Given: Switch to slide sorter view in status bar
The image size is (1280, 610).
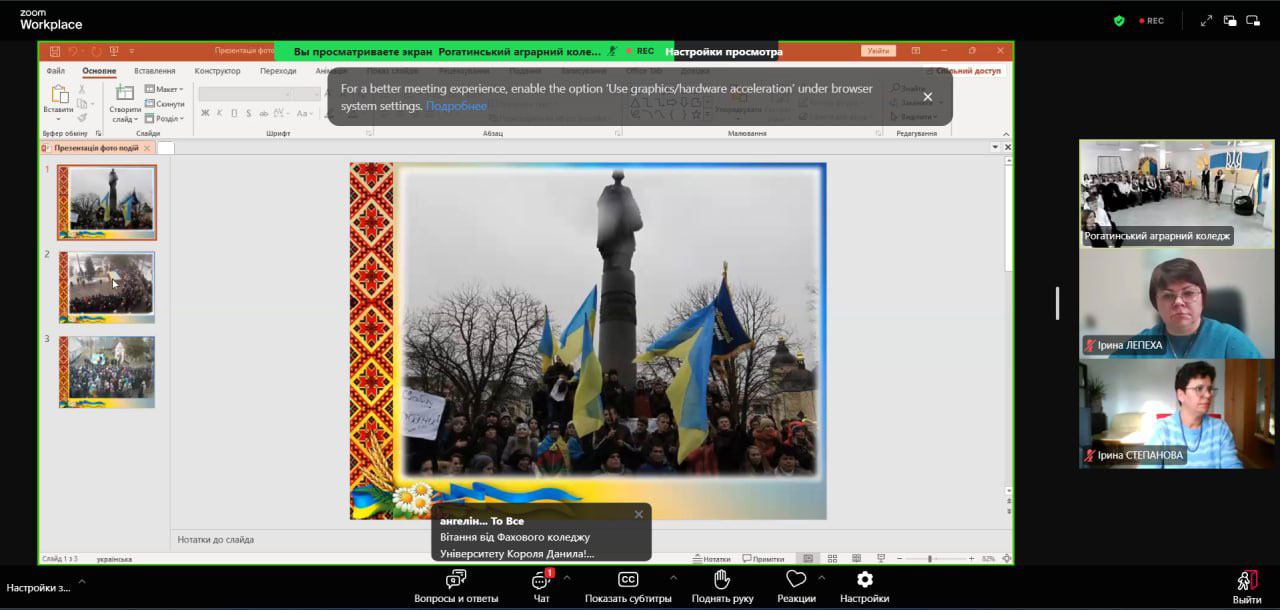Looking at the screenshot, I should pyautogui.click(x=832, y=559).
